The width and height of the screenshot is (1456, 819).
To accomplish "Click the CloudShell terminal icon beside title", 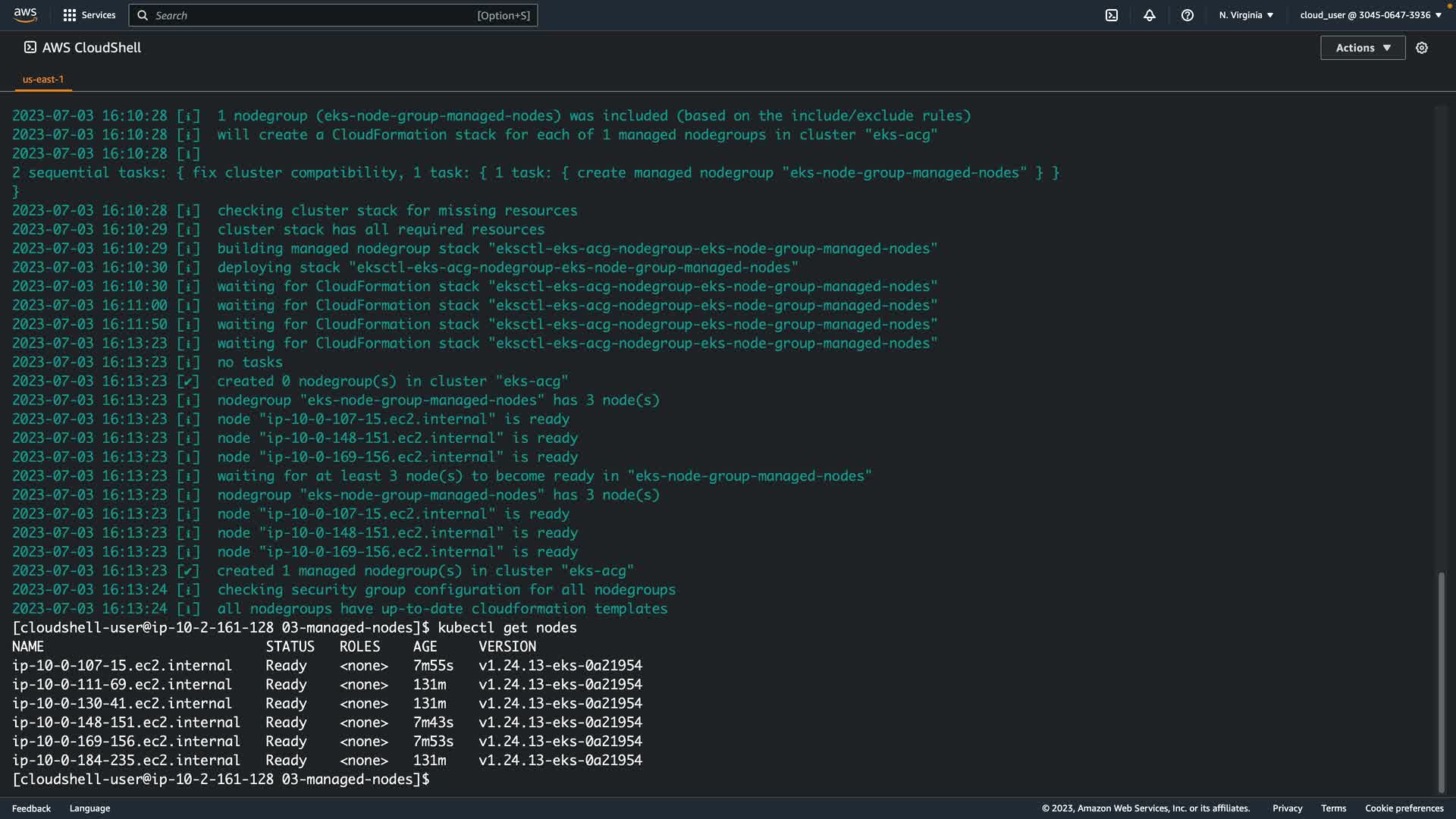I will coord(30,47).
